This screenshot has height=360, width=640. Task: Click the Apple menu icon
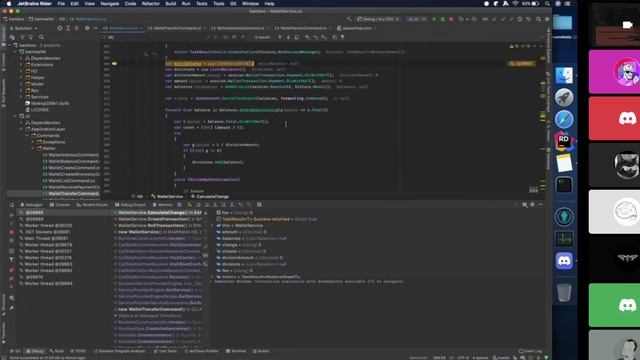[x=9, y=4]
